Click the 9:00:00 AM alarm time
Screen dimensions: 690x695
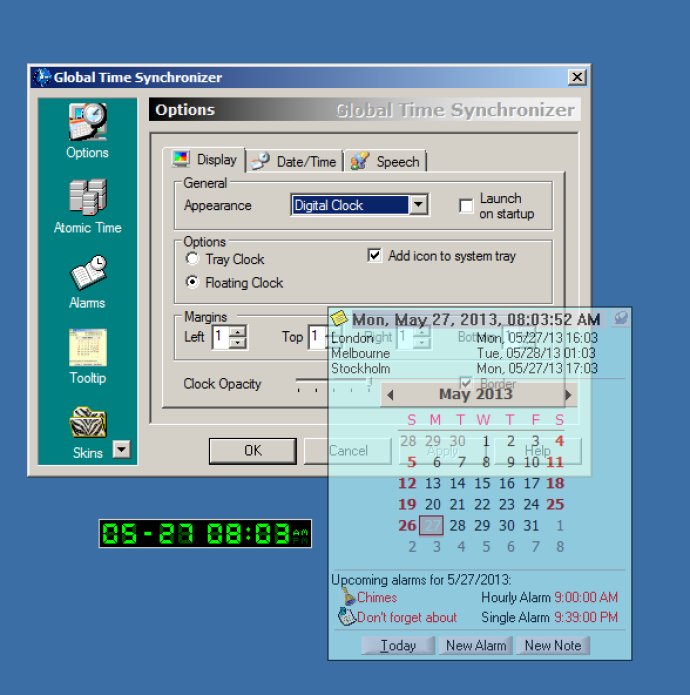point(586,597)
